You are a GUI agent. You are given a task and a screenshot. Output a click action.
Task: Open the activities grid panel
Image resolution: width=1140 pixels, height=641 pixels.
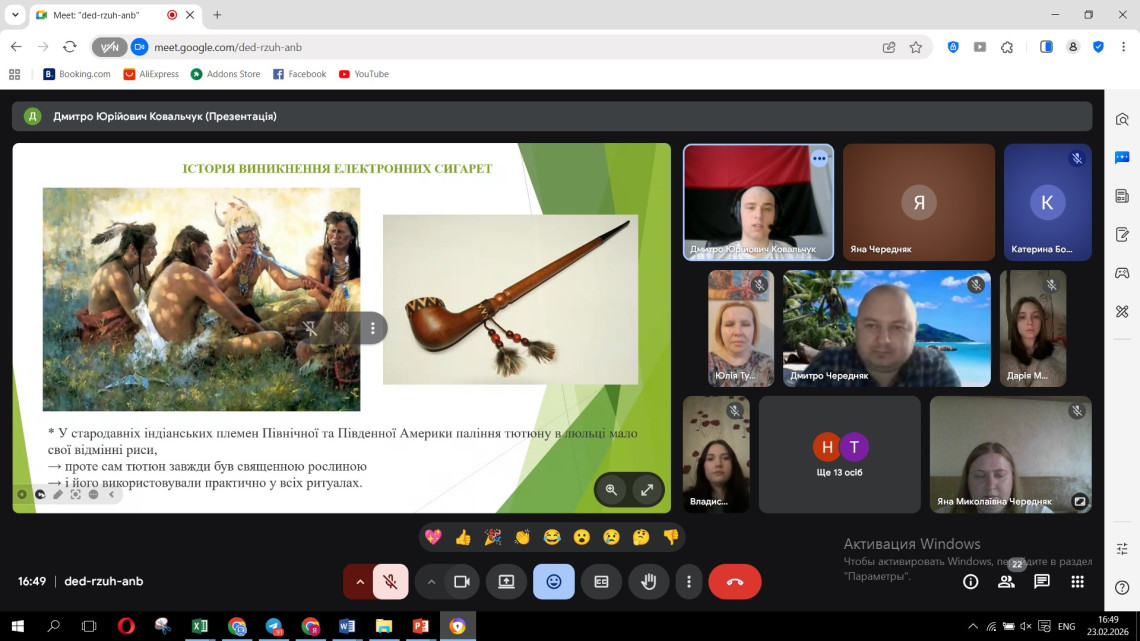(1077, 581)
